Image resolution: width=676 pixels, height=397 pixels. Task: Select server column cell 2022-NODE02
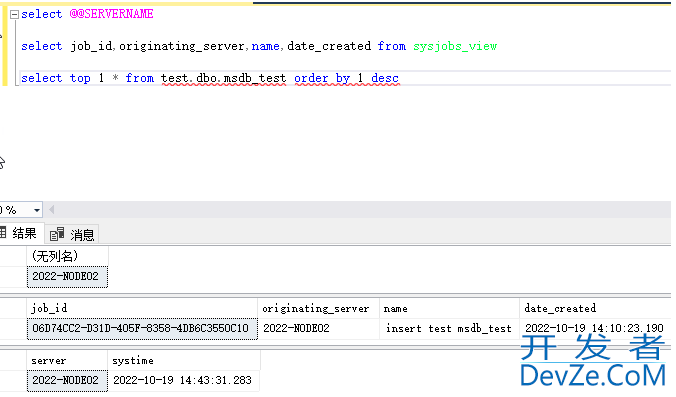[67, 381]
